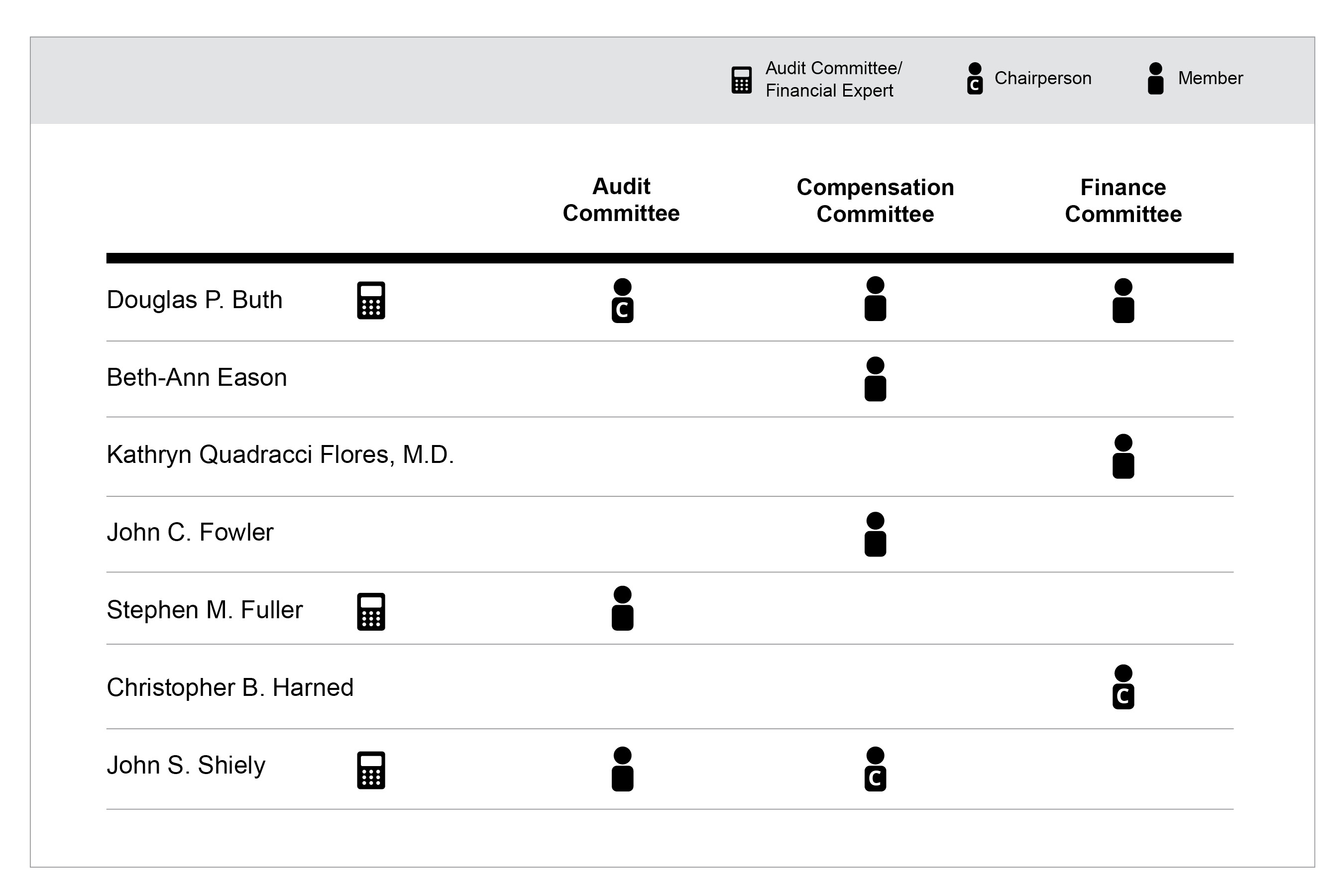Click Stephen M. Fuller's calculator icon

point(371,612)
